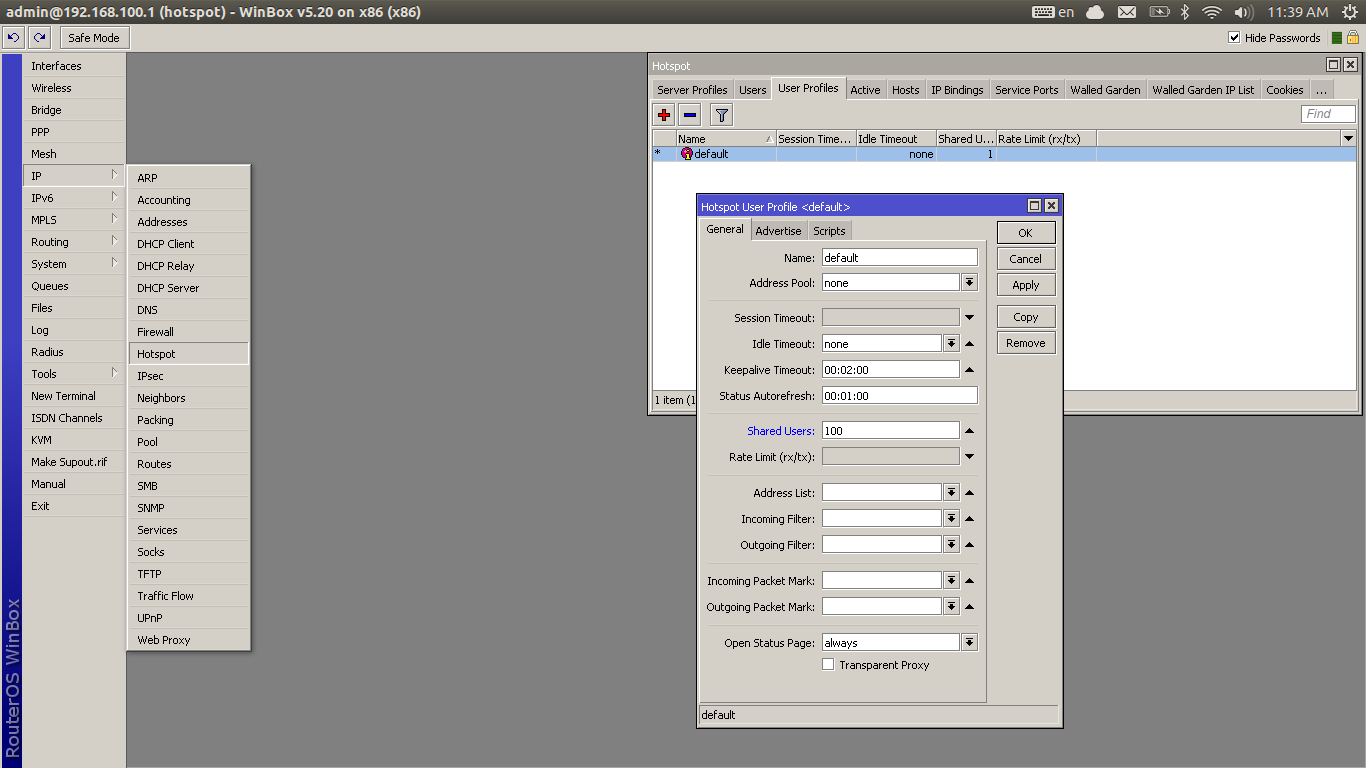1366x768 pixels.
Task: Open the filter funnel in Hotspot window
Action: (722, 114)
